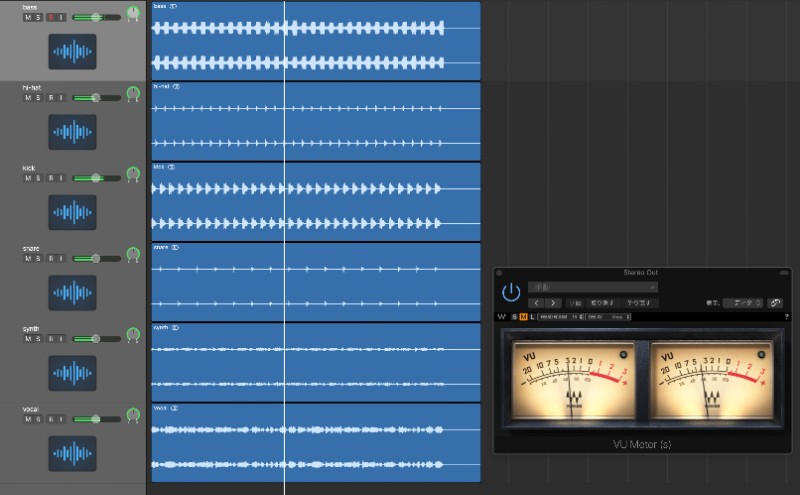Click the Waves logo in plugin toolbar

tap(501, 317)
